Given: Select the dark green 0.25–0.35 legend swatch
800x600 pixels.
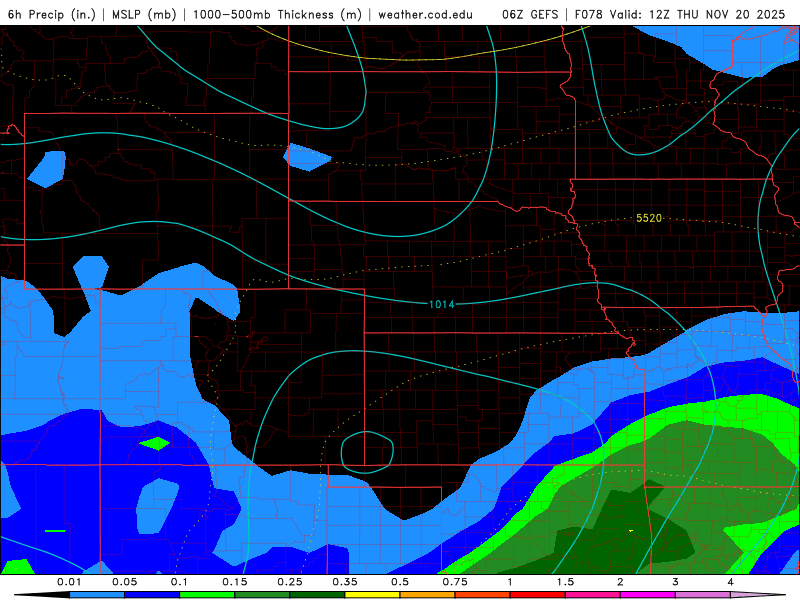Looking at the screenshot, I should (317, 595).
